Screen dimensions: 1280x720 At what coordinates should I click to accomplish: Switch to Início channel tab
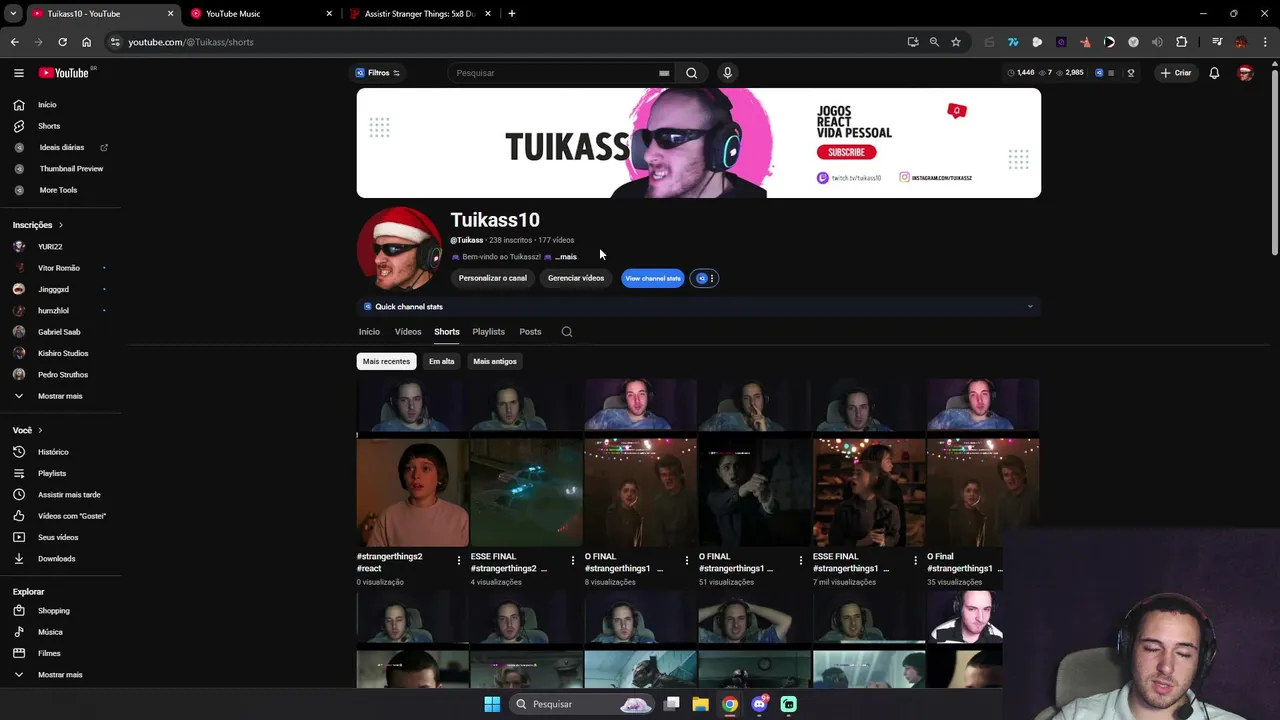click(369, 332)
